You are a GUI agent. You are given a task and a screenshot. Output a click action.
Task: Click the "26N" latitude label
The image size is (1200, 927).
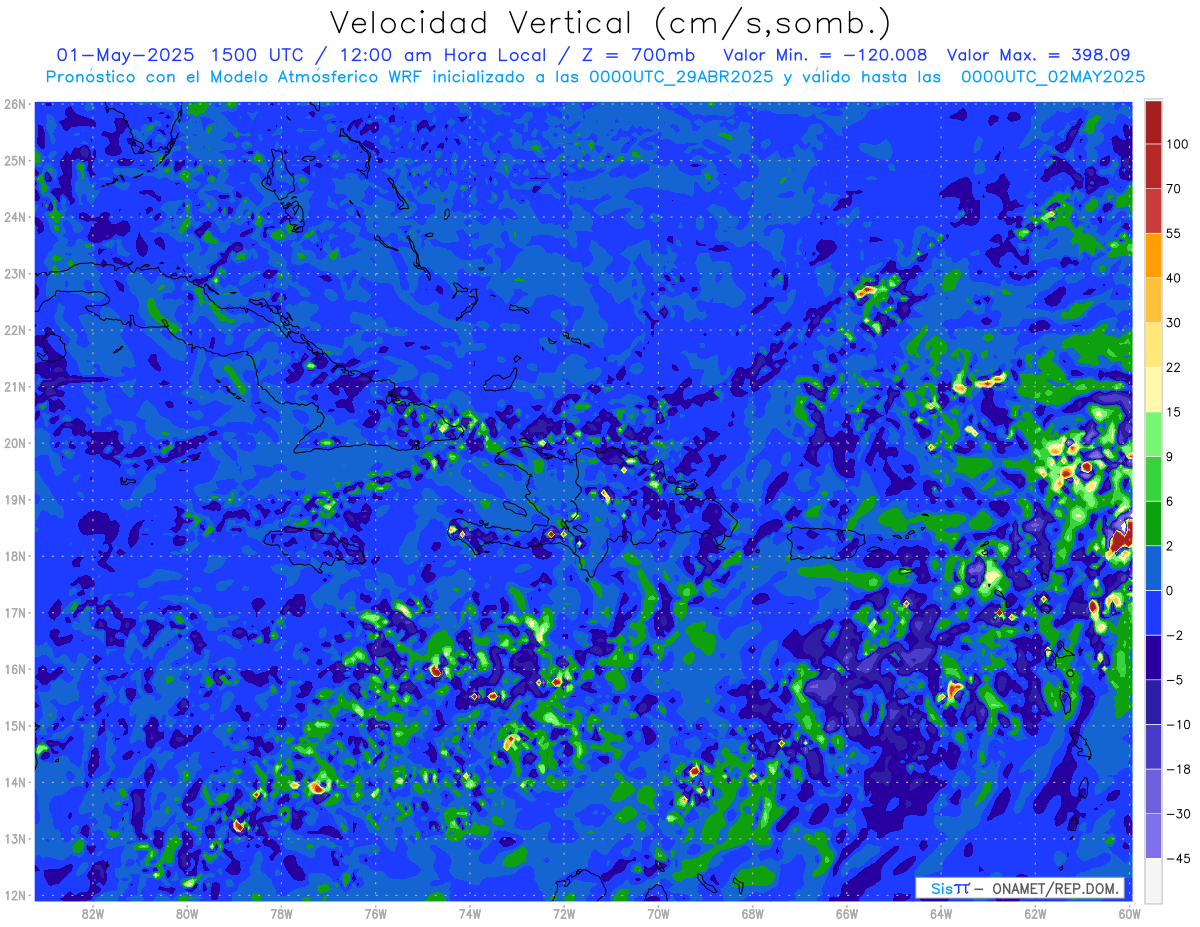[14, 104]
